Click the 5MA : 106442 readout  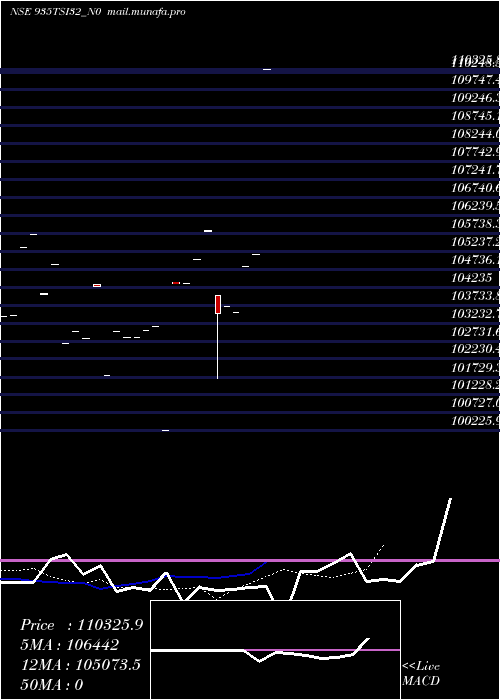[x=70, y=645]
